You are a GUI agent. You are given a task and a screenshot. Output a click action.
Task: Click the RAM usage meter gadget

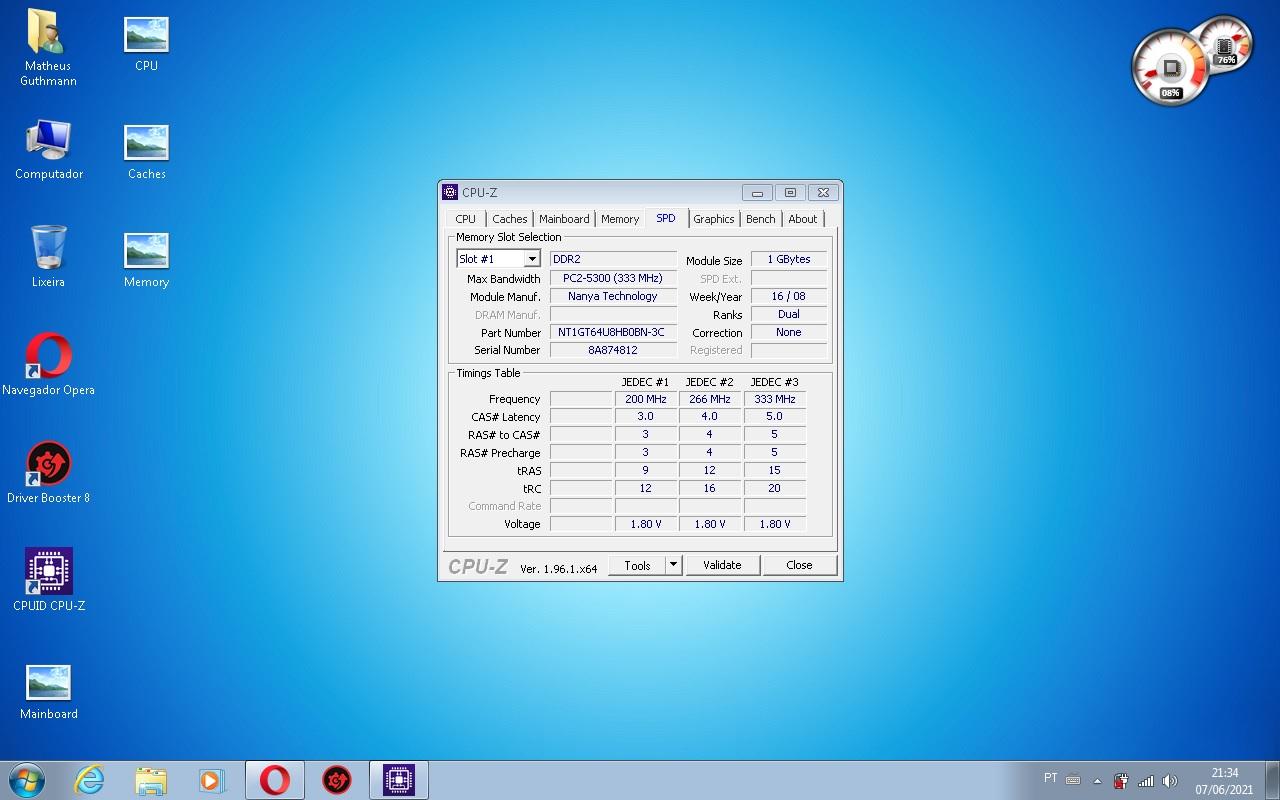[1225, 44]
